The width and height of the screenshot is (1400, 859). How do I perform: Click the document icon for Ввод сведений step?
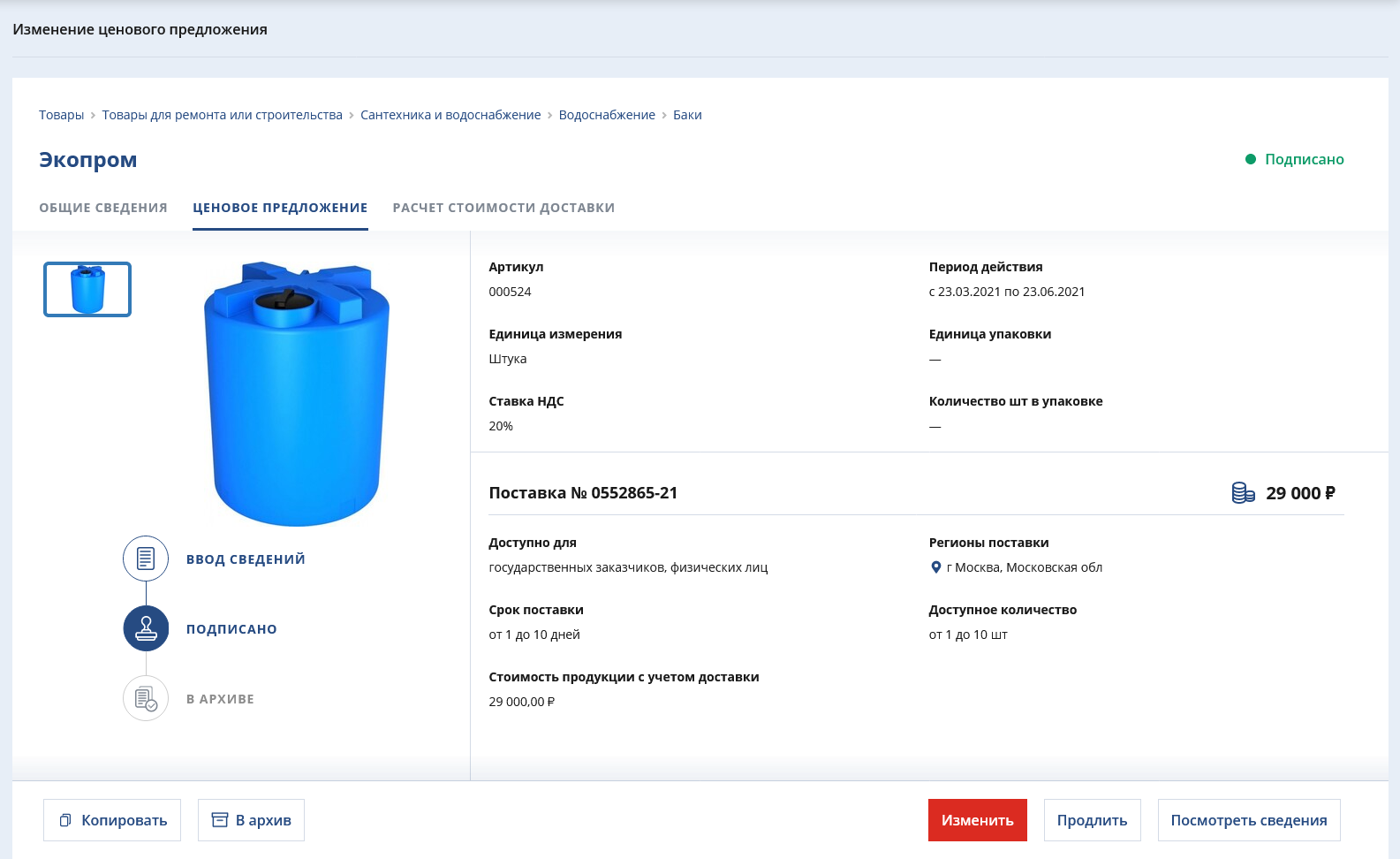(146, 559)
